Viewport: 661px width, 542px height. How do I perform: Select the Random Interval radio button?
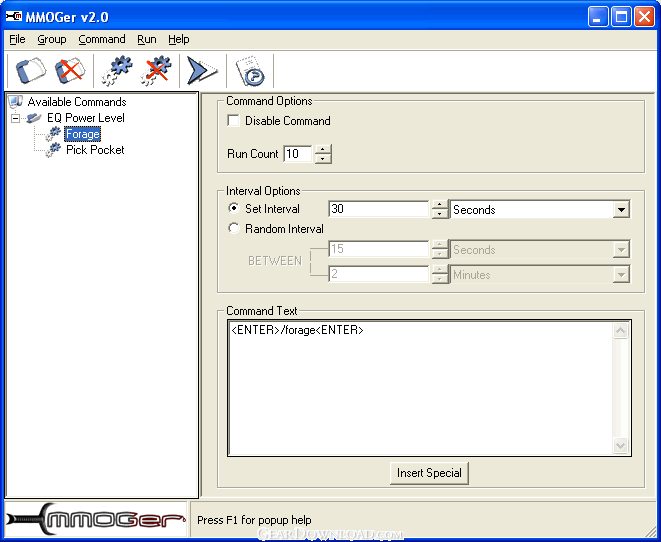coord(233,228)
